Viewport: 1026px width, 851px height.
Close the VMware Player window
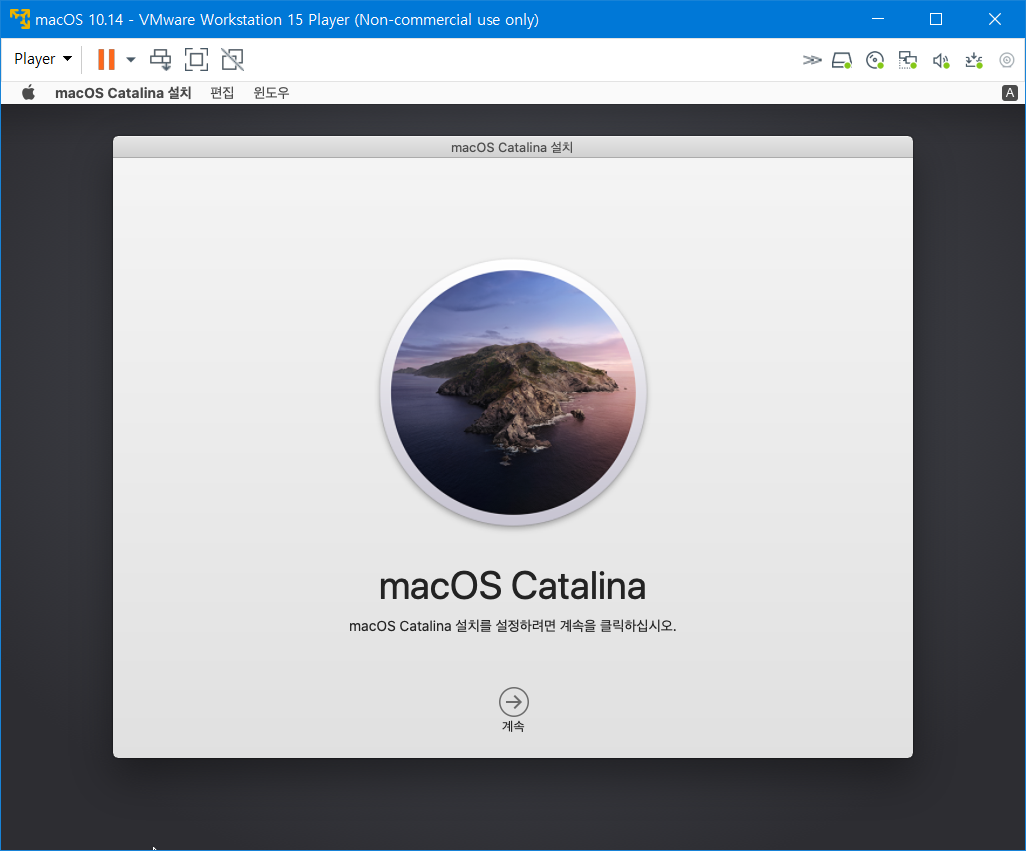click(x=995, y=19)
